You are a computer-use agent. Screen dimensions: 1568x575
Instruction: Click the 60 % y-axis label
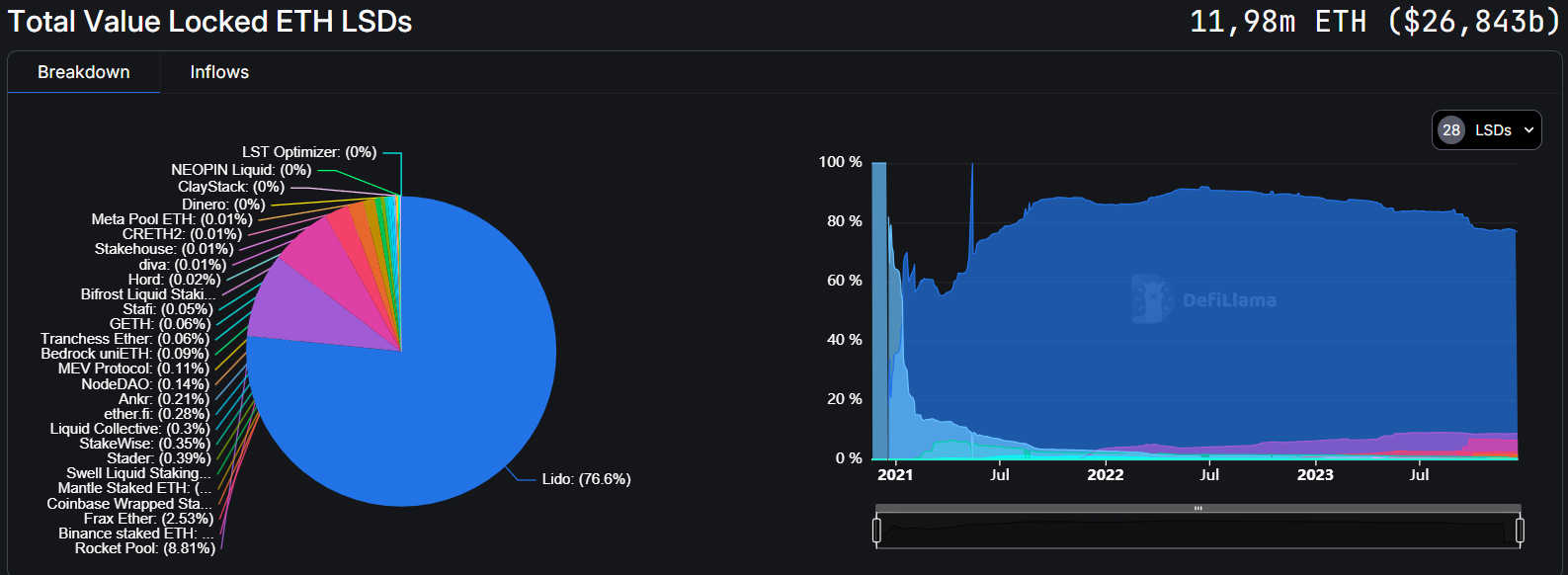pyautogui.click(x=845, y=281)
